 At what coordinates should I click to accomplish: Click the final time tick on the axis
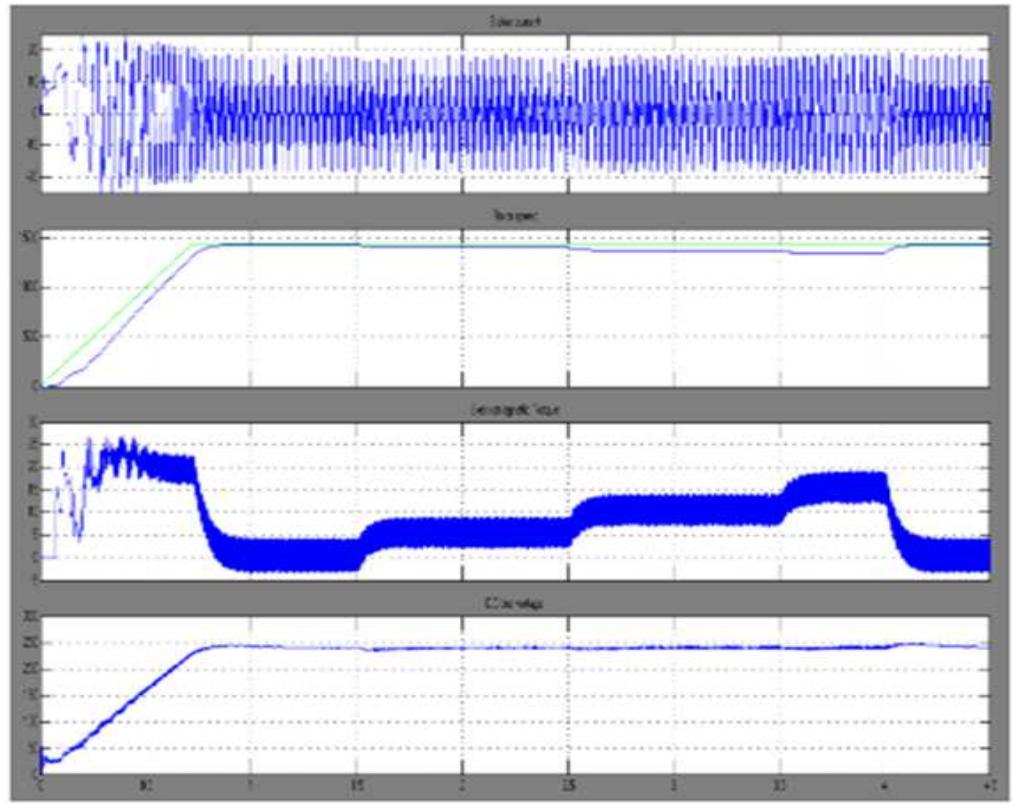coord(990,786)
